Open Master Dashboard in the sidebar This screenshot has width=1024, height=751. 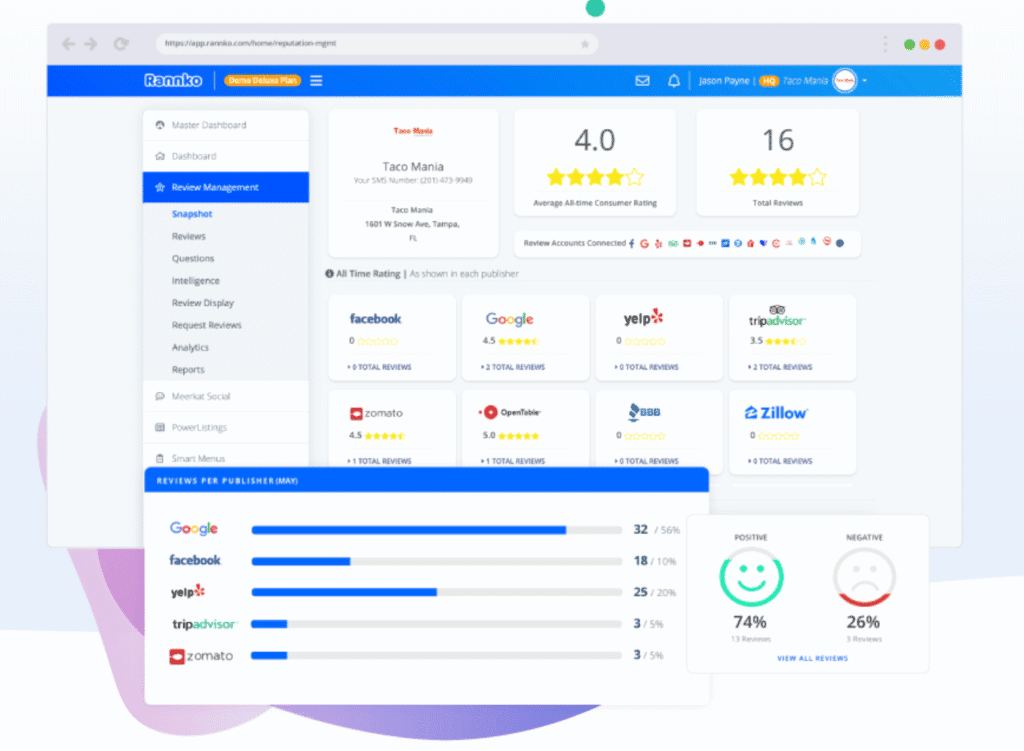pyautogui.click(x=208, y=125)
